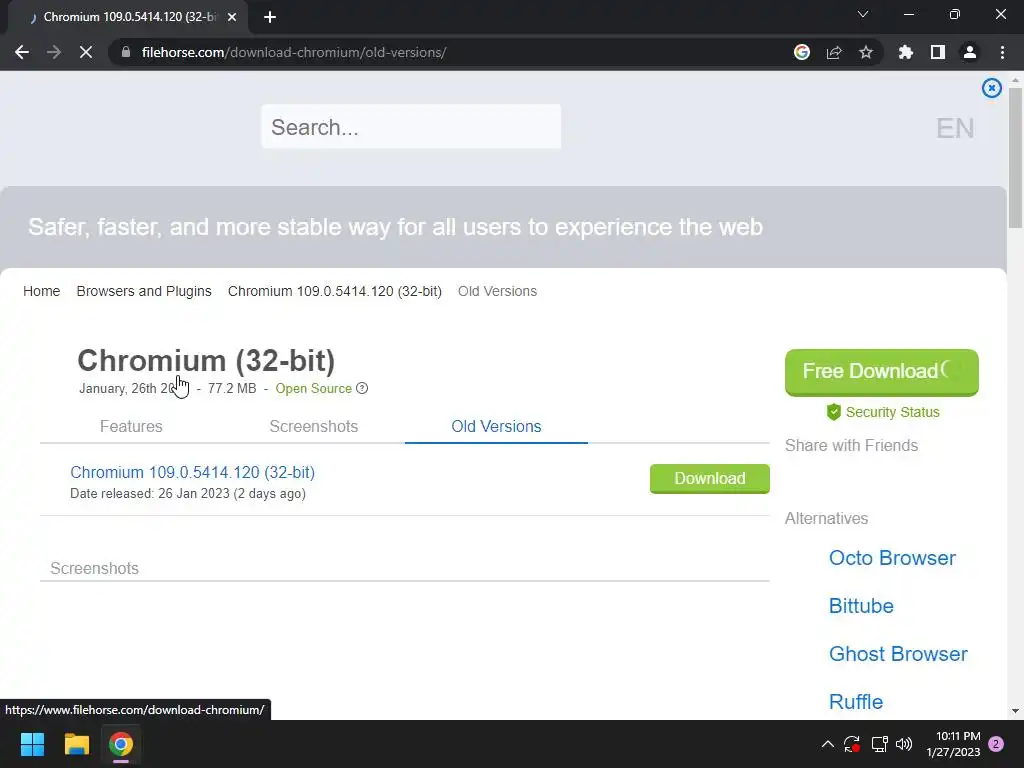Viewport: 1024px width, 768px height.
Task: Click the address bar URL
Action: pyautogui.click(x=294, y=52)
